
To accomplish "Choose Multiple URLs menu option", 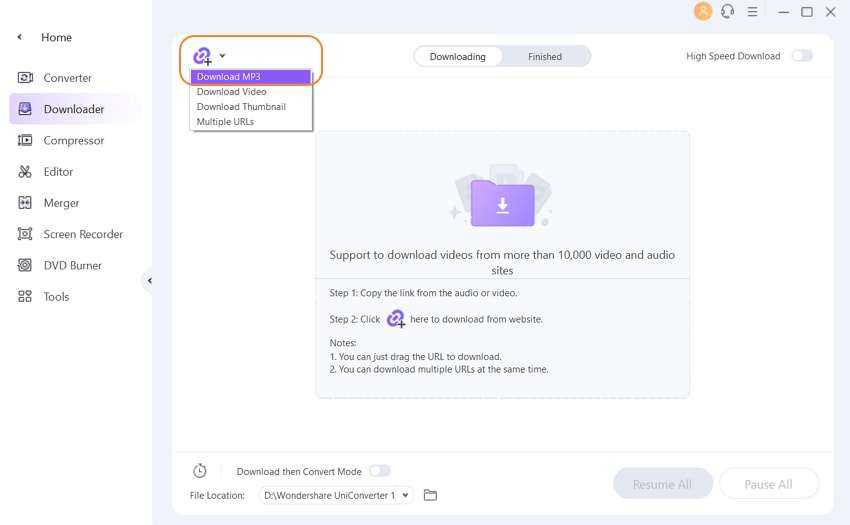I will pos(225,122).
